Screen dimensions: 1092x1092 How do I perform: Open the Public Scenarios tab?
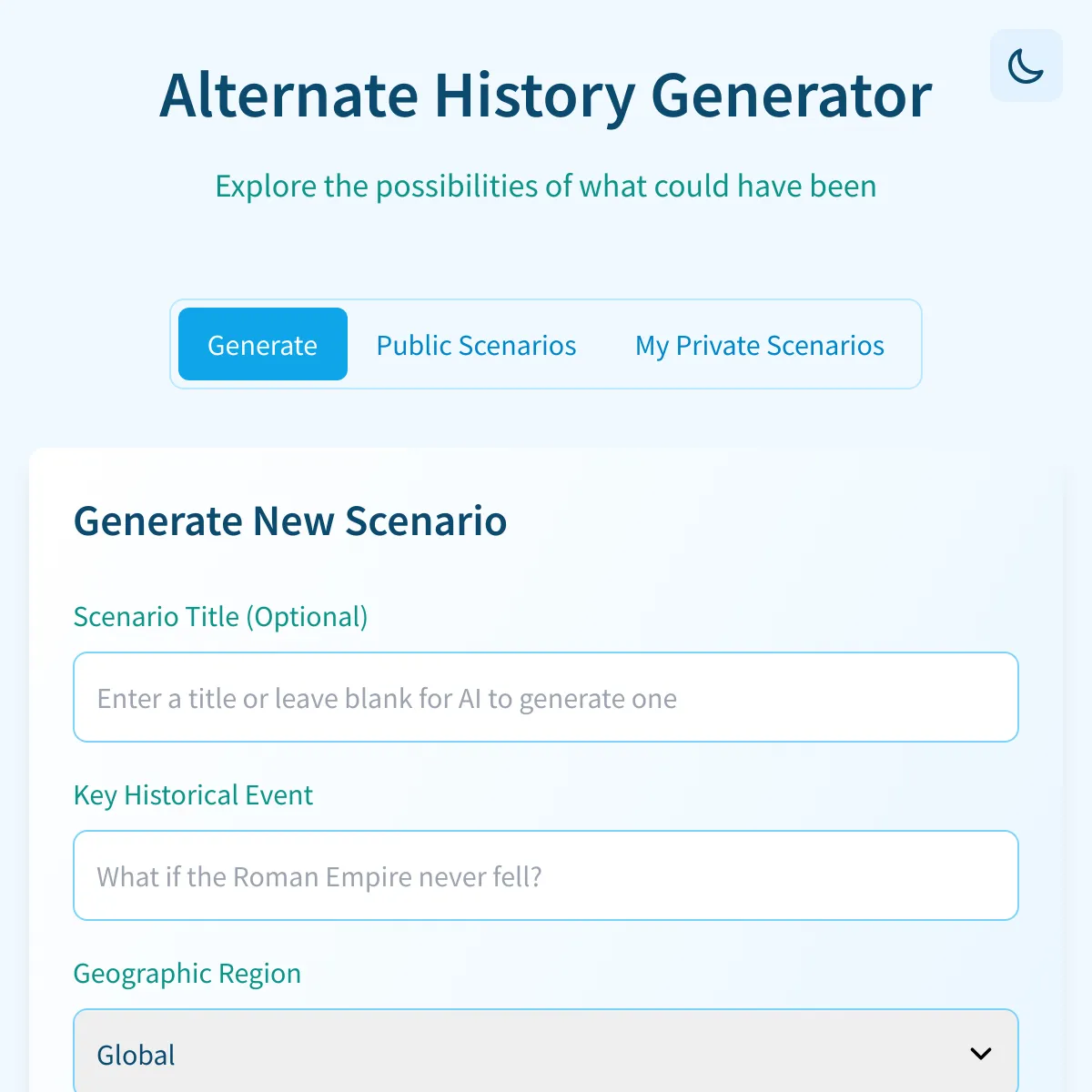pos(476,344)
